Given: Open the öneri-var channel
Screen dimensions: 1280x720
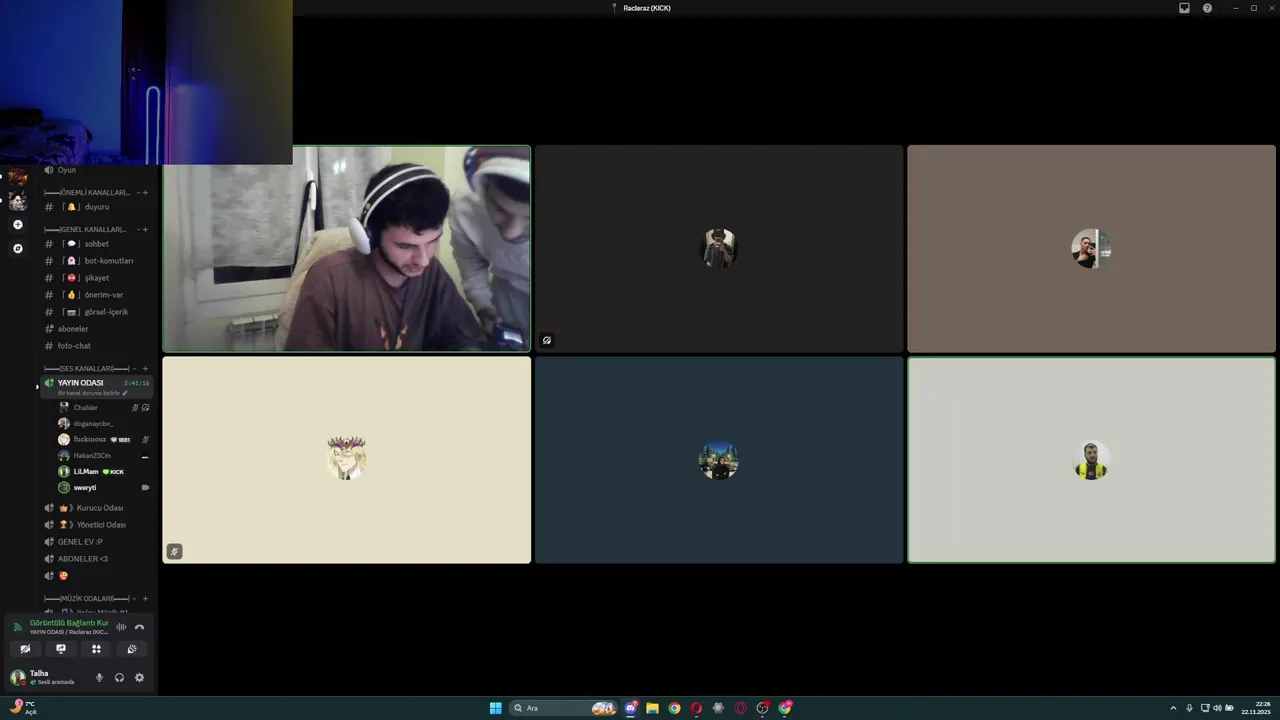Looking at the screenshot, I should (x=96, y=295).
